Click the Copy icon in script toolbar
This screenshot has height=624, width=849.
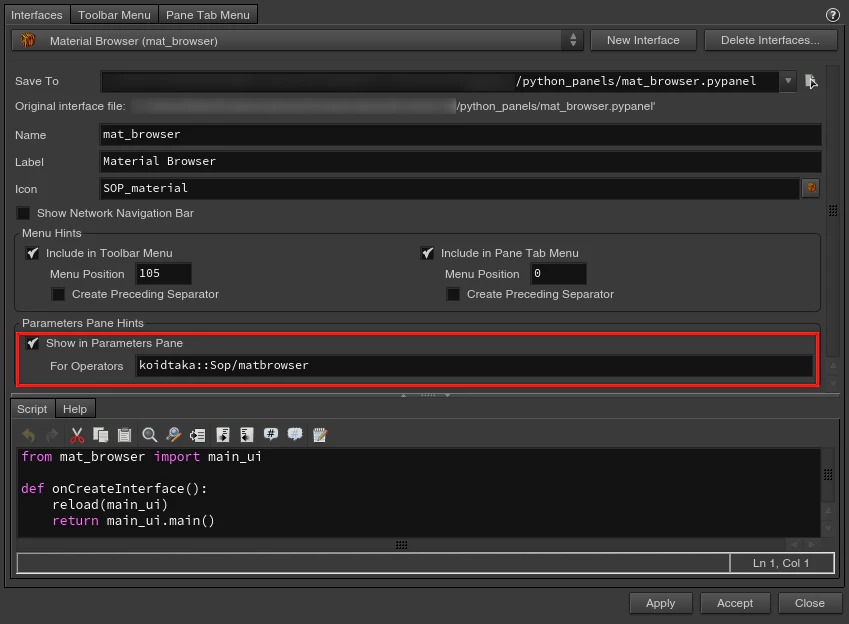pos(101,435)
